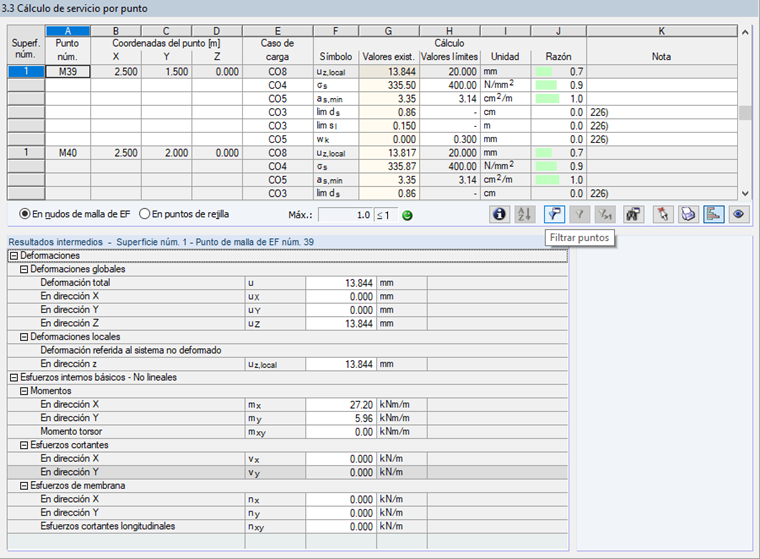Click existing value 13.817 in table

389,153
